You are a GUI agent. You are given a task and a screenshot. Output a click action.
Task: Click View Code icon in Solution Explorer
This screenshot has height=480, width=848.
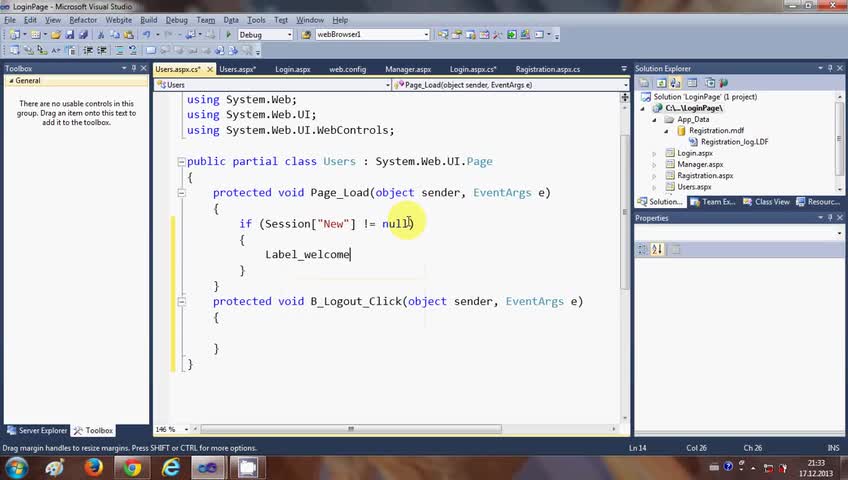tap(692, 83)
